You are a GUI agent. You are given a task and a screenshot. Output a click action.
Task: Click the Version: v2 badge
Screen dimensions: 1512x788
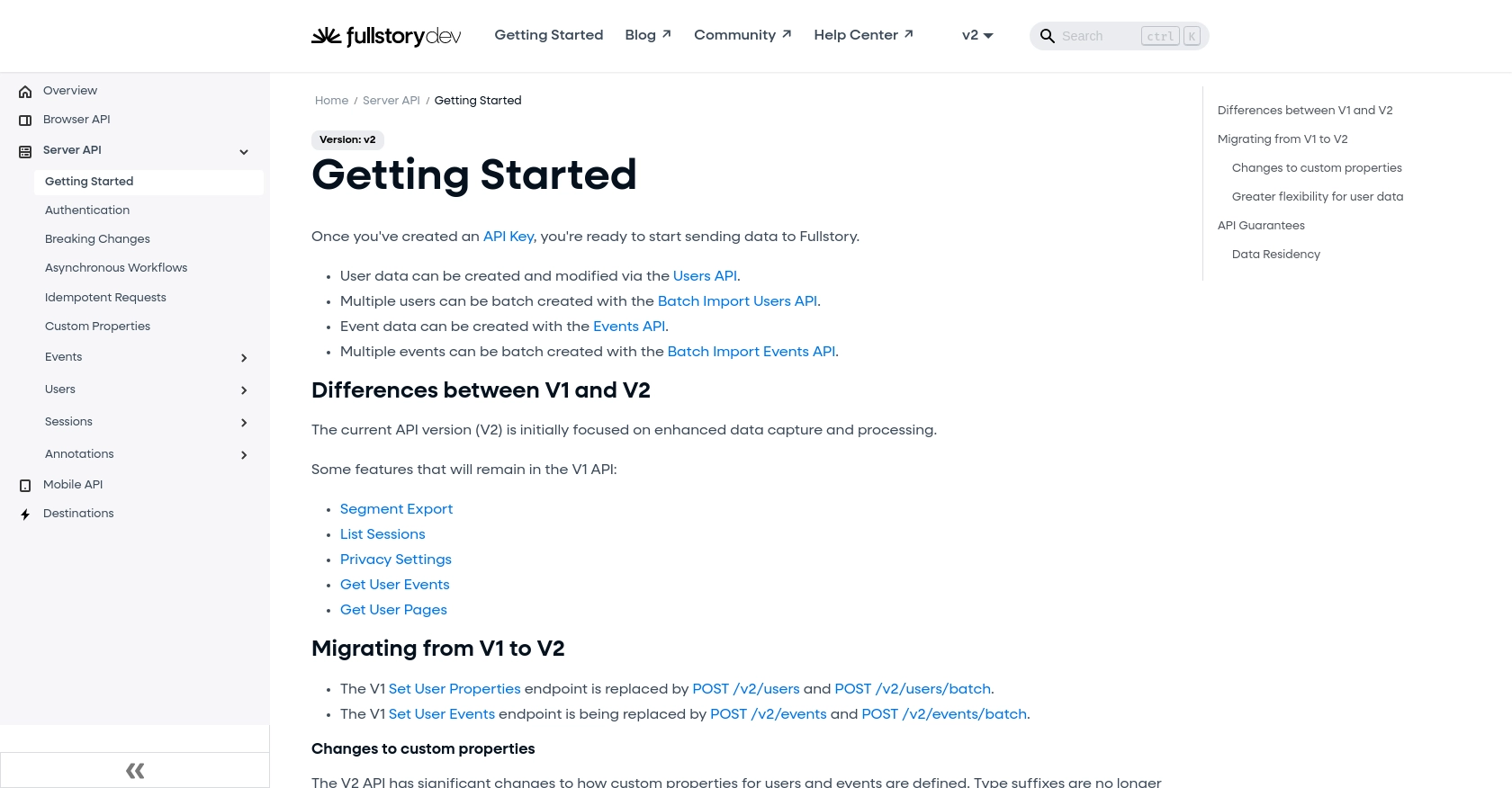(347, 140)
